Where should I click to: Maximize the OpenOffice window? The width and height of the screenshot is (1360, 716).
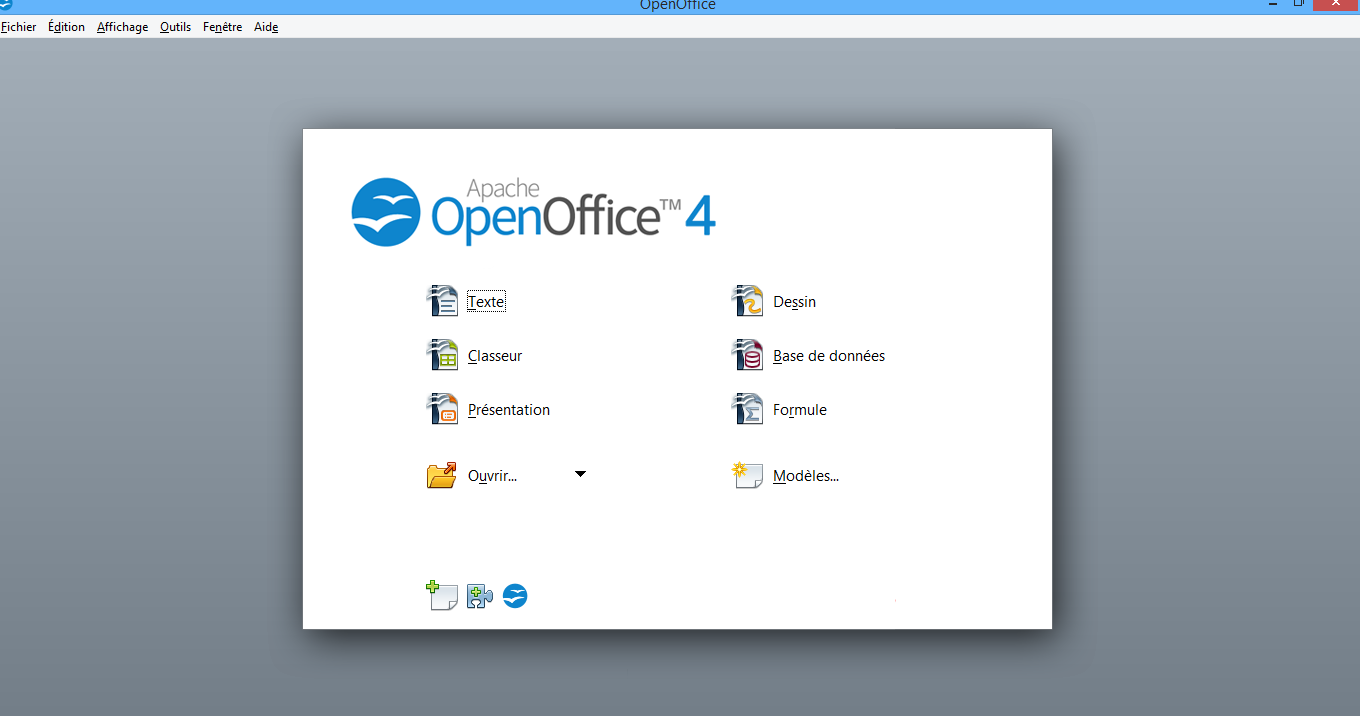coord(1298,4)
